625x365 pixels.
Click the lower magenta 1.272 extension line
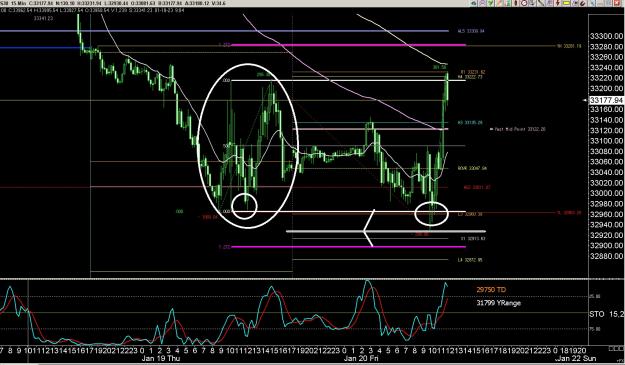(349, 247)
